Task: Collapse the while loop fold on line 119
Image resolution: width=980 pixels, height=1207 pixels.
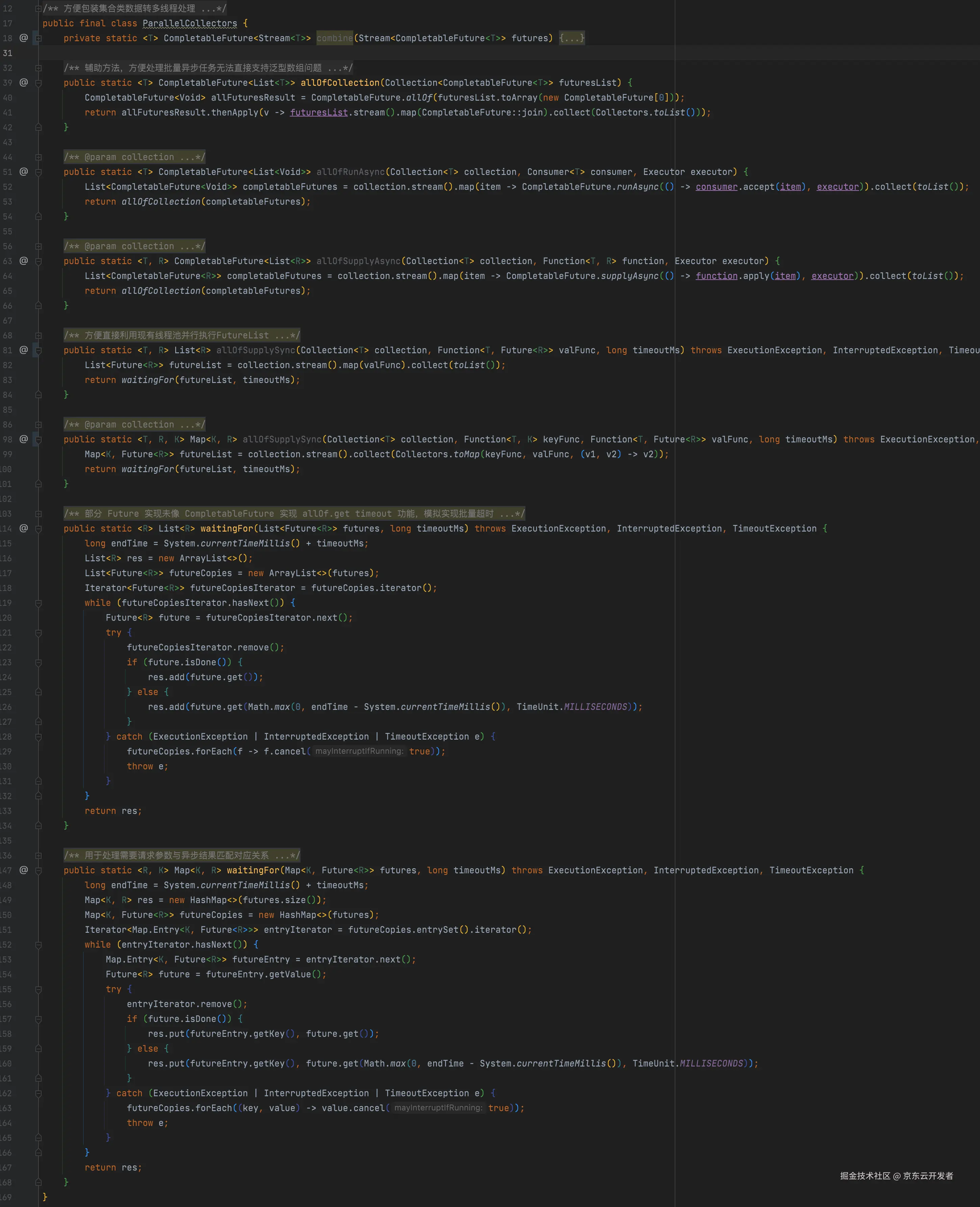Action: (38, 603)
